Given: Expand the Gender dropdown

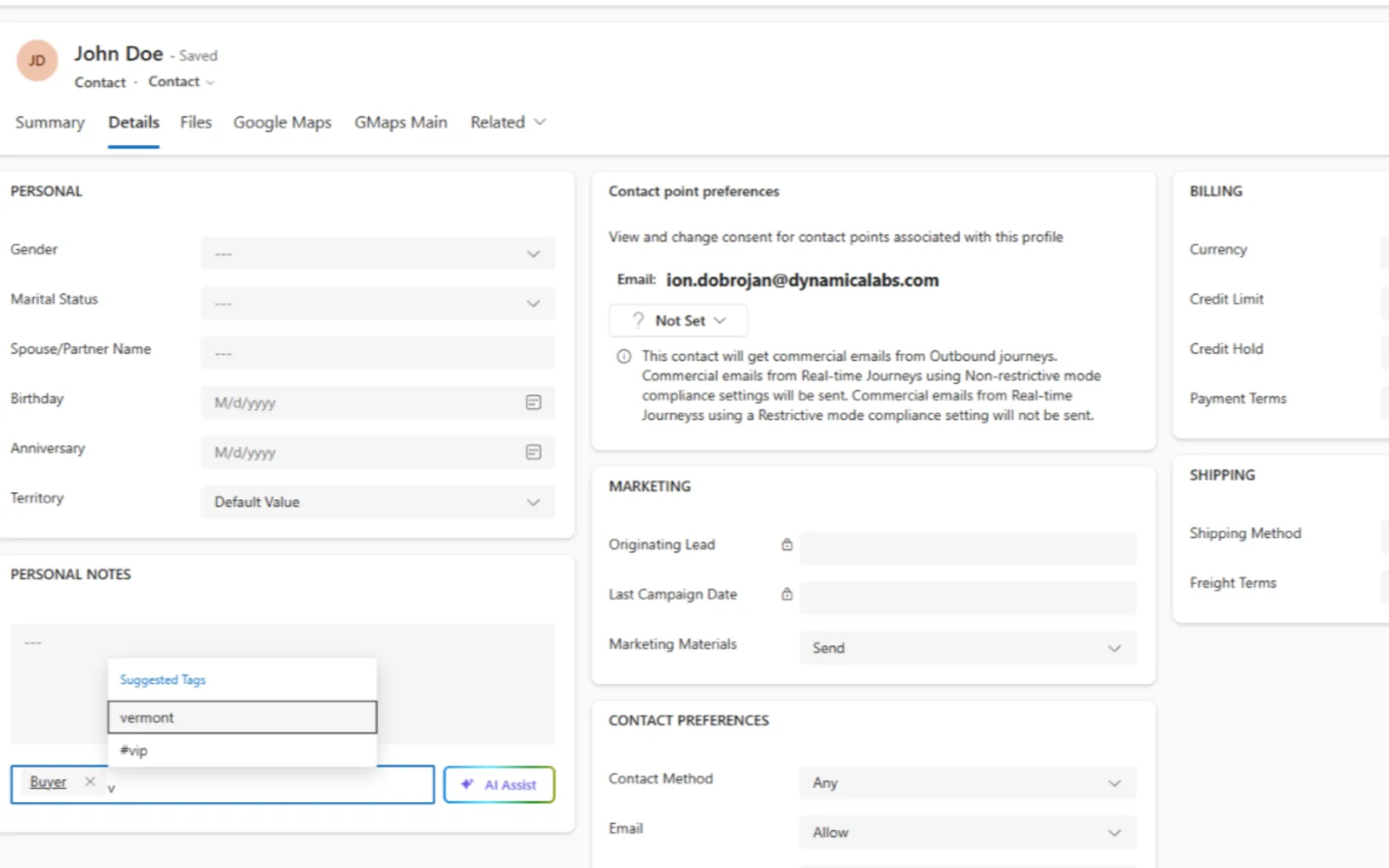Looking at the screenshot, I should pyautogui.click(x=378, y=253).
